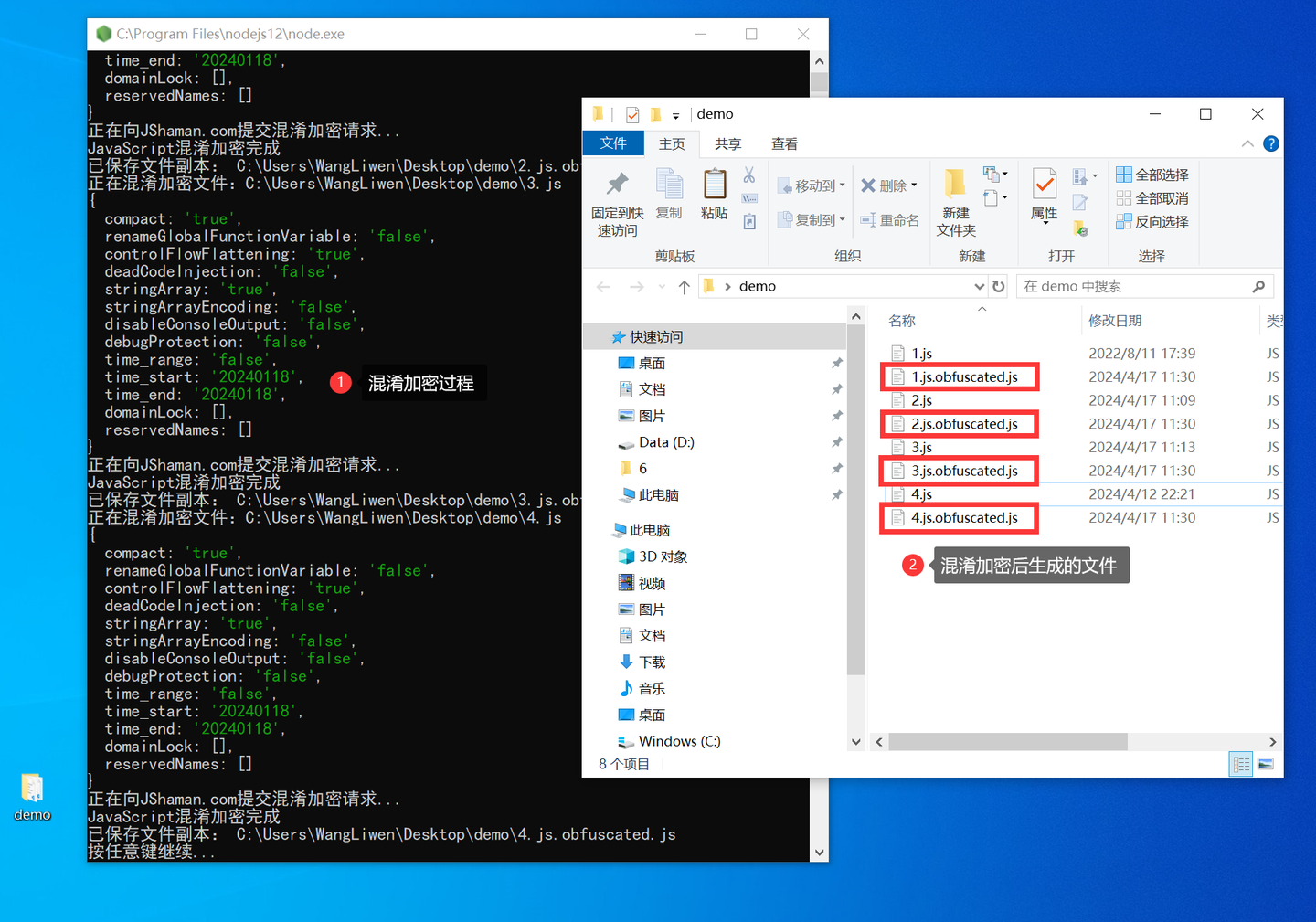Viewport: 1316px width, 922px height.
Task: Expand the address bar history dropdown
Action: [x=980, y=287]
